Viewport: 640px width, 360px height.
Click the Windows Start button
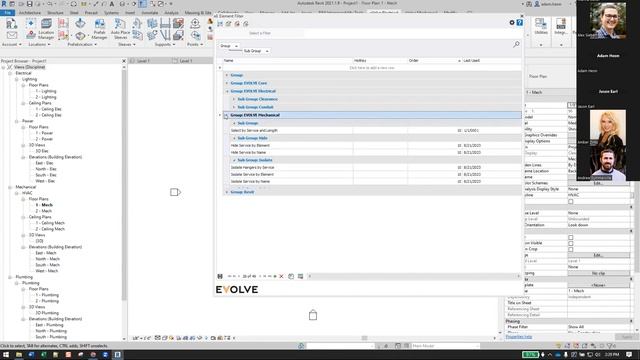6,355
